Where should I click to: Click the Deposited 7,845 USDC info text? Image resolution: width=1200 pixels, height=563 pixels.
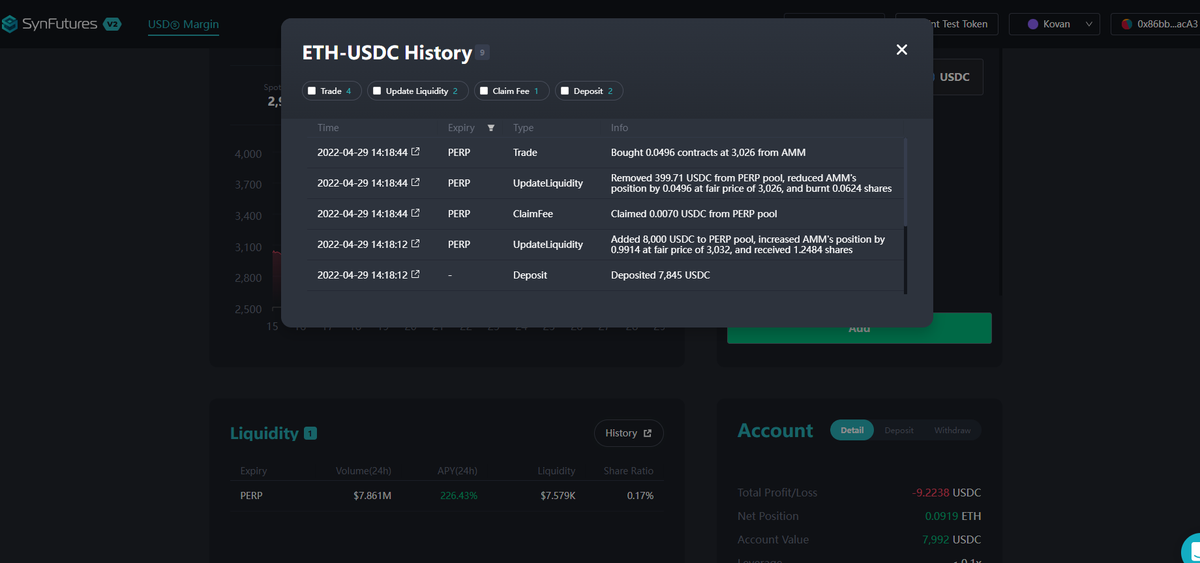point(660,274)
